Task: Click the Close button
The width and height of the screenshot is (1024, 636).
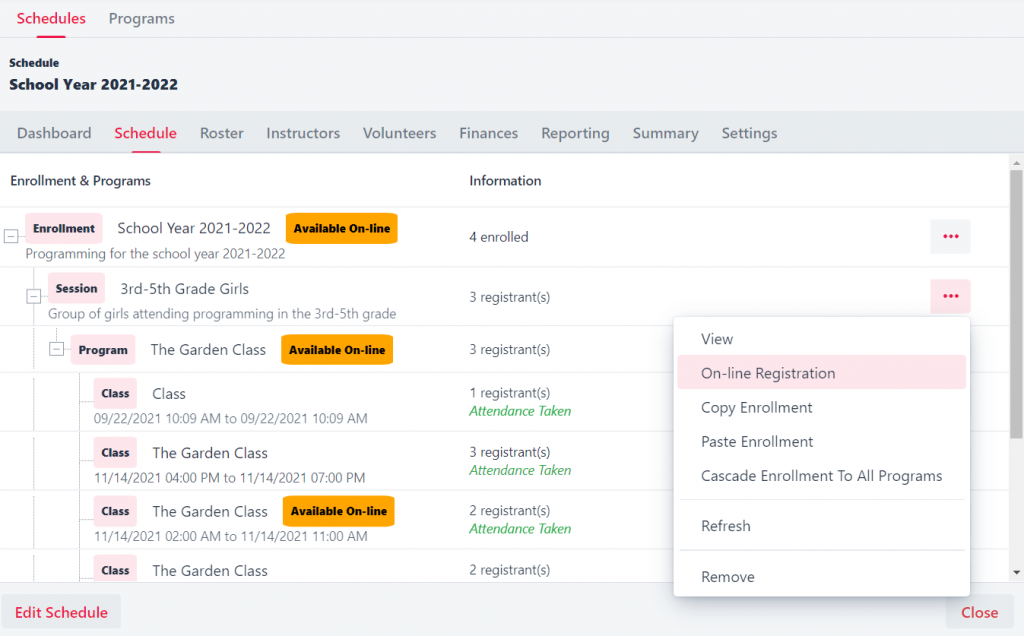Action: point(979,612)
